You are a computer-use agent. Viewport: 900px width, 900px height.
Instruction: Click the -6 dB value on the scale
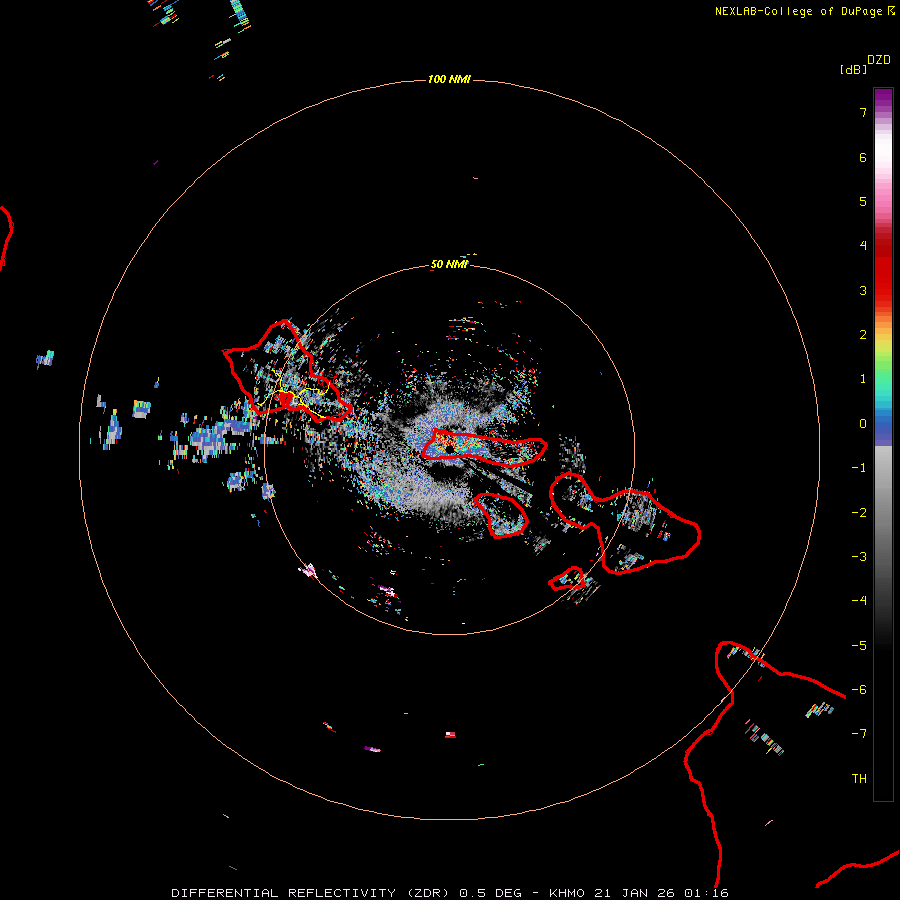coord(859,690)
